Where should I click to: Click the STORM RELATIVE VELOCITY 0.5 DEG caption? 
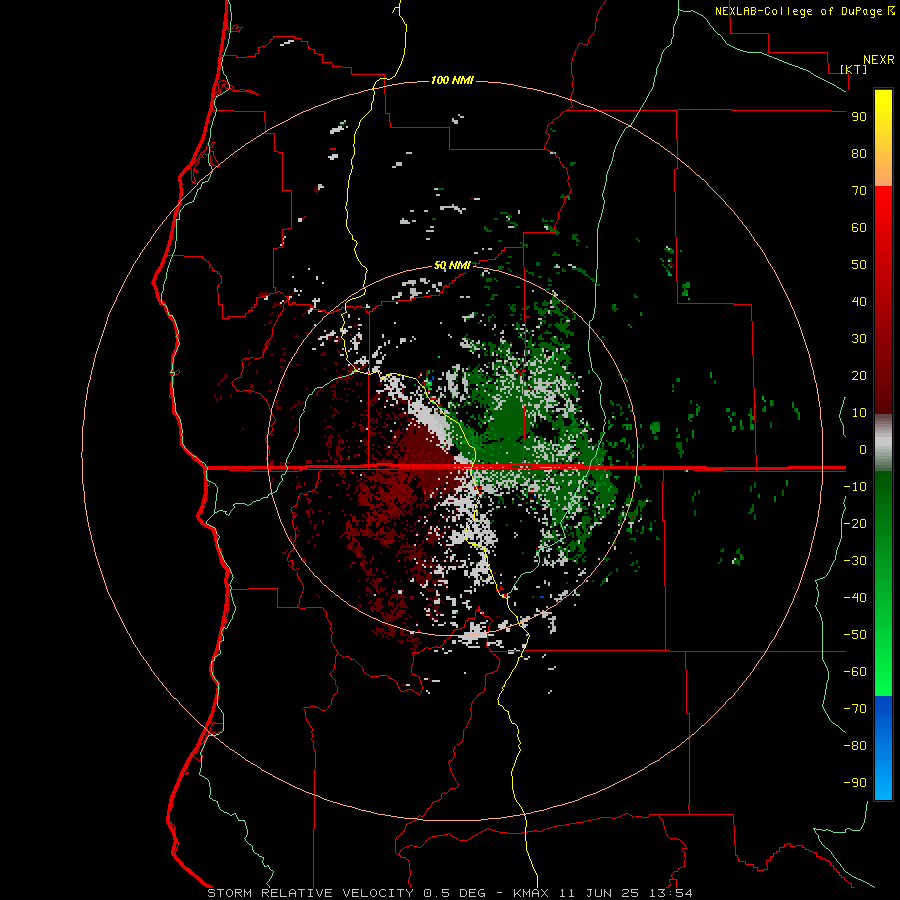tap(346, 893)
